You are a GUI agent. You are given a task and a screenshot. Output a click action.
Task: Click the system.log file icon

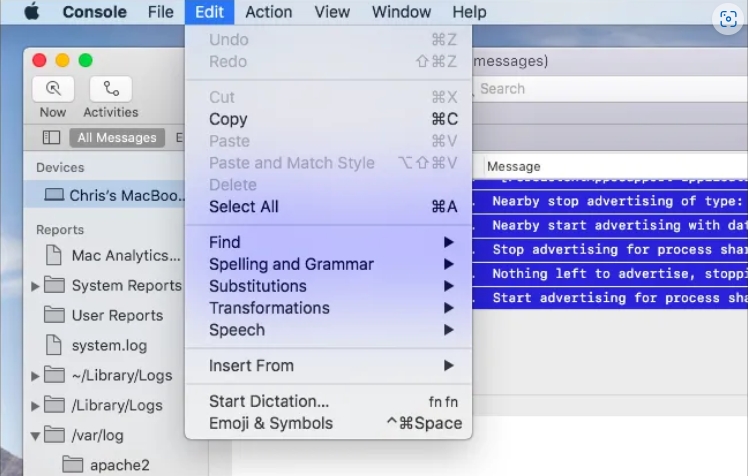pyautogui.click(x=53, y=345)
